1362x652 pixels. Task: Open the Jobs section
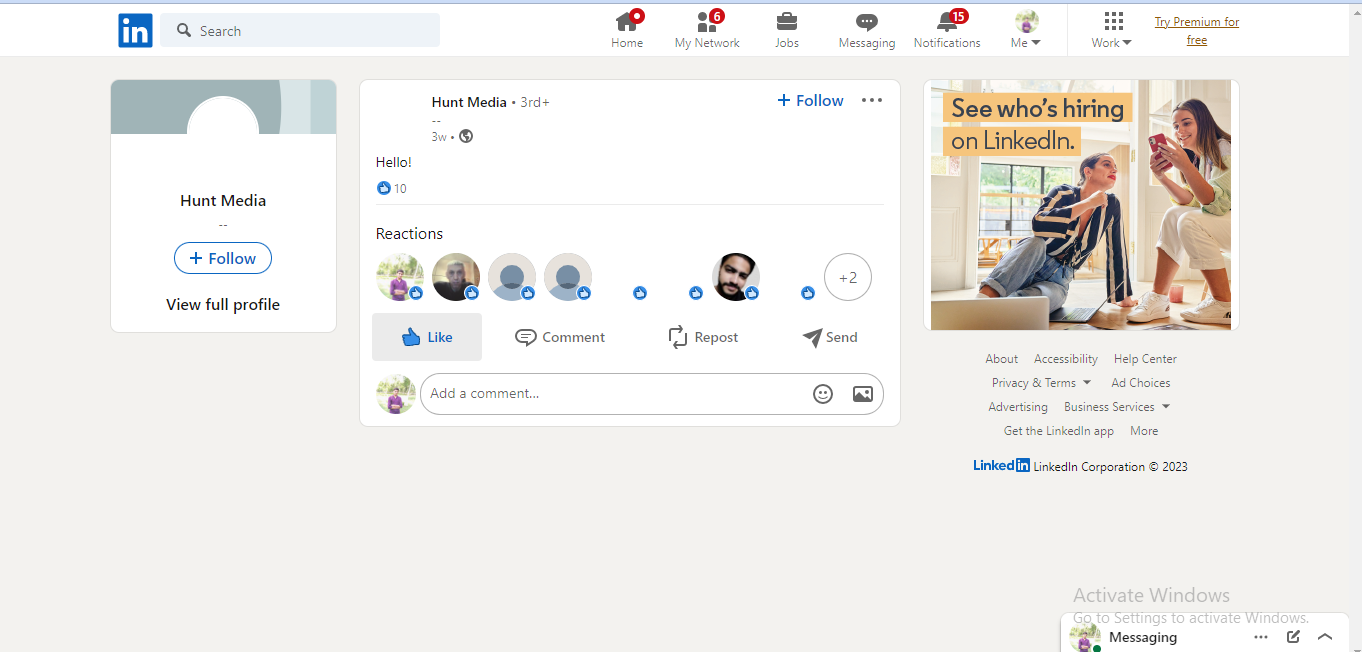(787, 29)
